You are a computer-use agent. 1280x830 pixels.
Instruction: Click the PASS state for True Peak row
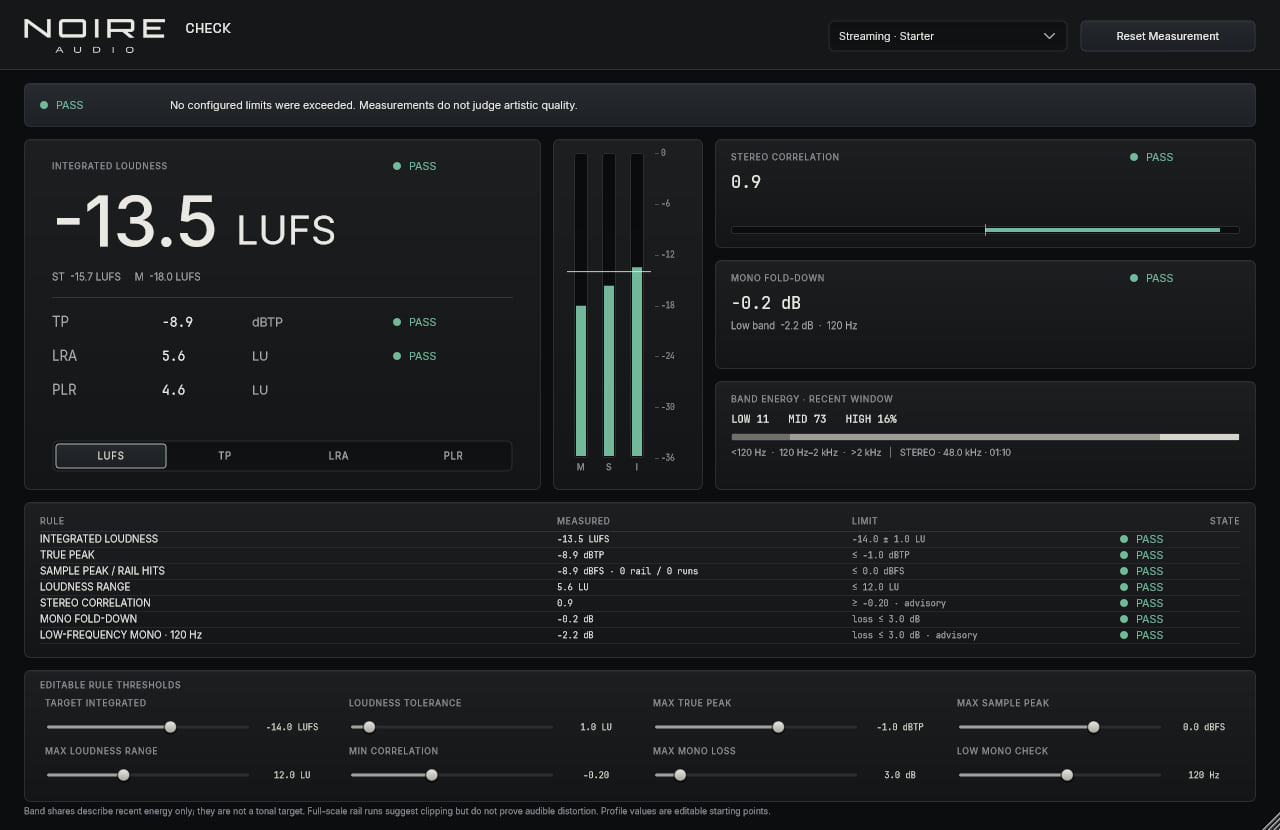pos(1142,555)
